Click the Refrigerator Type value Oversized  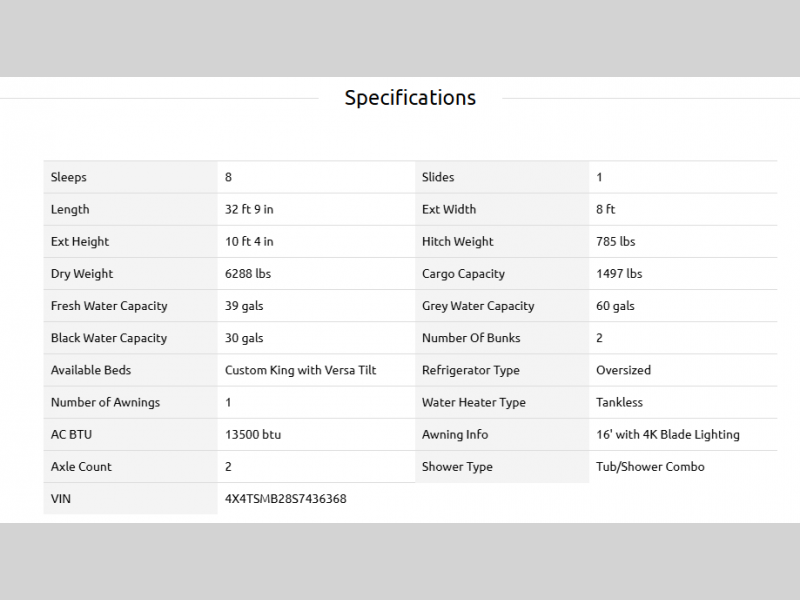(623, 370)
